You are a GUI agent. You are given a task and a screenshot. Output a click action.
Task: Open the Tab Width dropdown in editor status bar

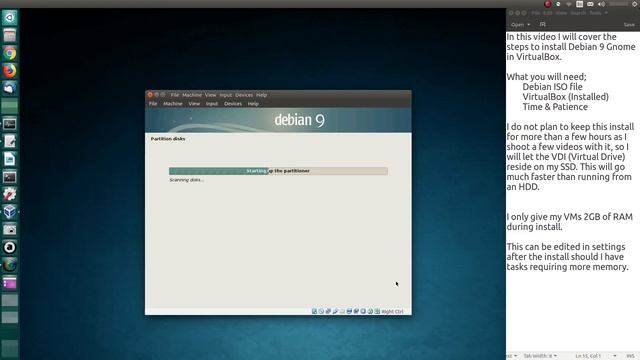click(540, 356)
